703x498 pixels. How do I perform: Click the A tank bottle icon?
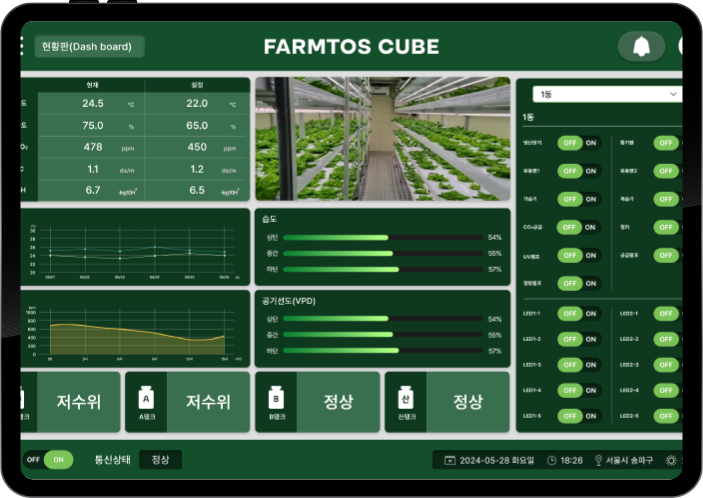146,397
